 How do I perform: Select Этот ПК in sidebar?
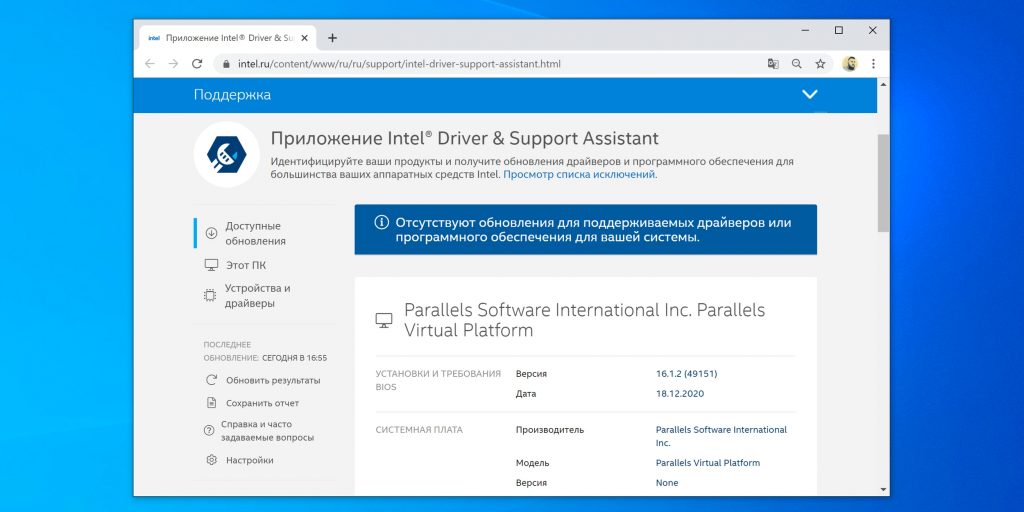tap(246, 265)
